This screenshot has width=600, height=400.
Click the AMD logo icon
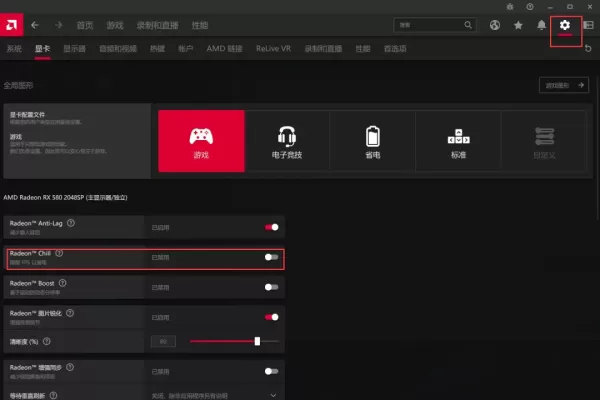11,25
